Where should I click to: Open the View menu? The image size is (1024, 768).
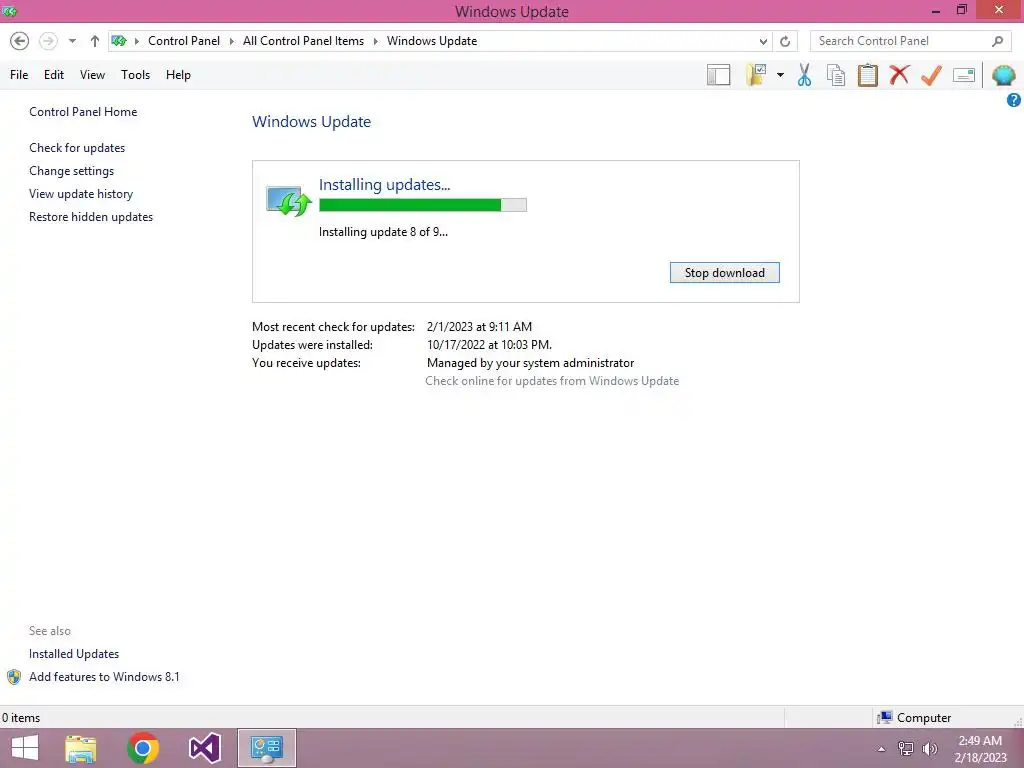[x=92, y=75]
